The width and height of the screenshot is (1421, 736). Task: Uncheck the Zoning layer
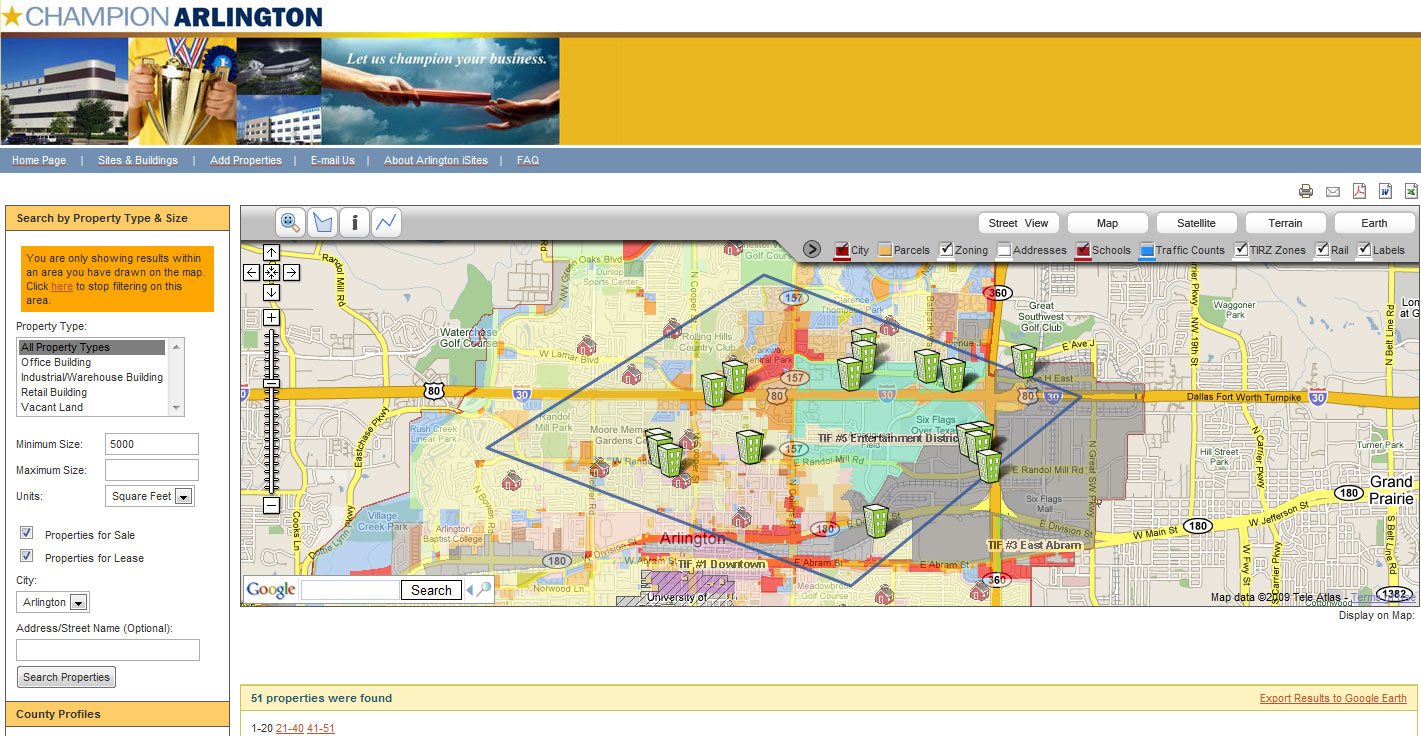tap(946, 250)
